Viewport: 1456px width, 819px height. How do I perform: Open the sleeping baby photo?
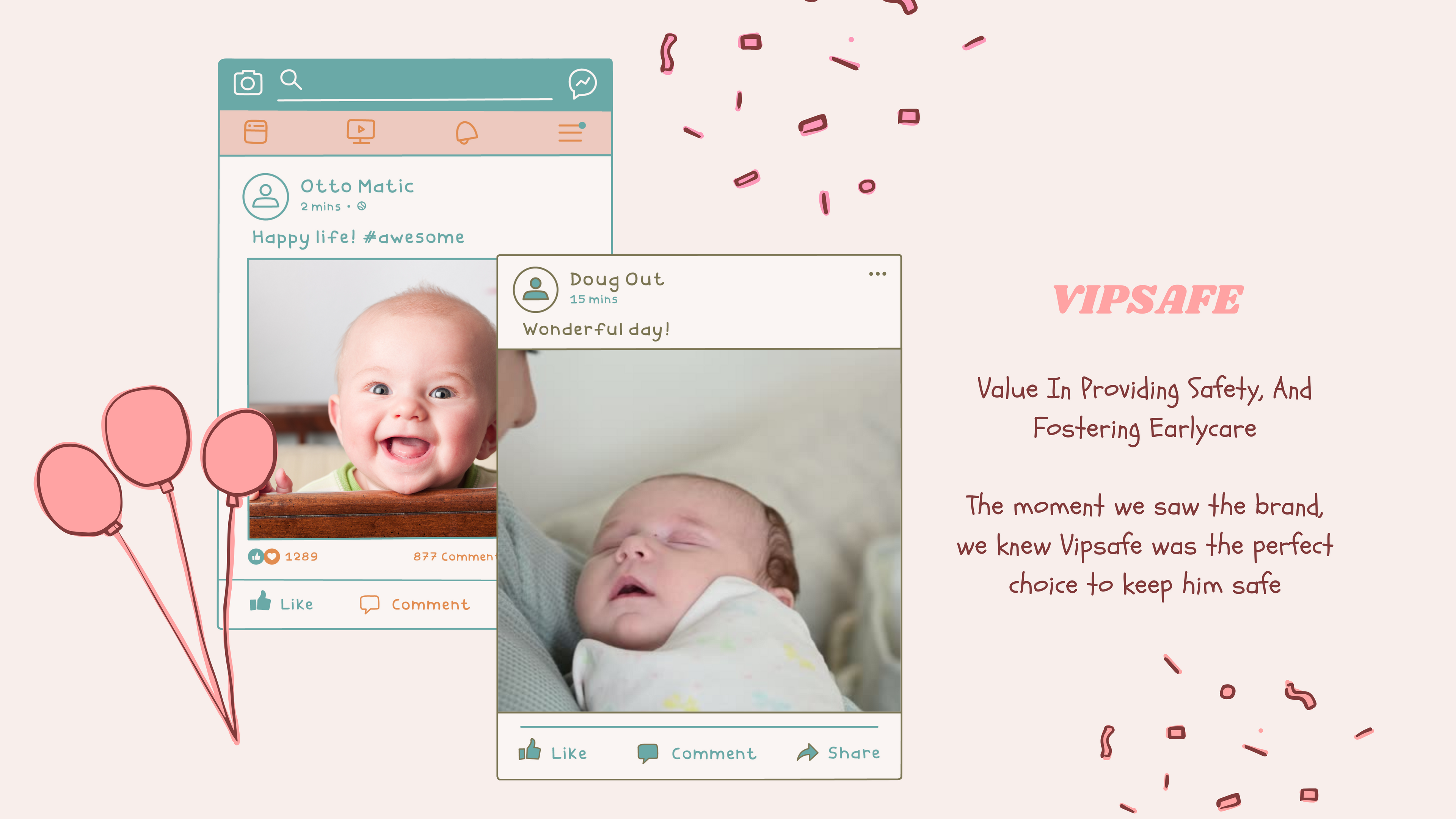[699, 530]
